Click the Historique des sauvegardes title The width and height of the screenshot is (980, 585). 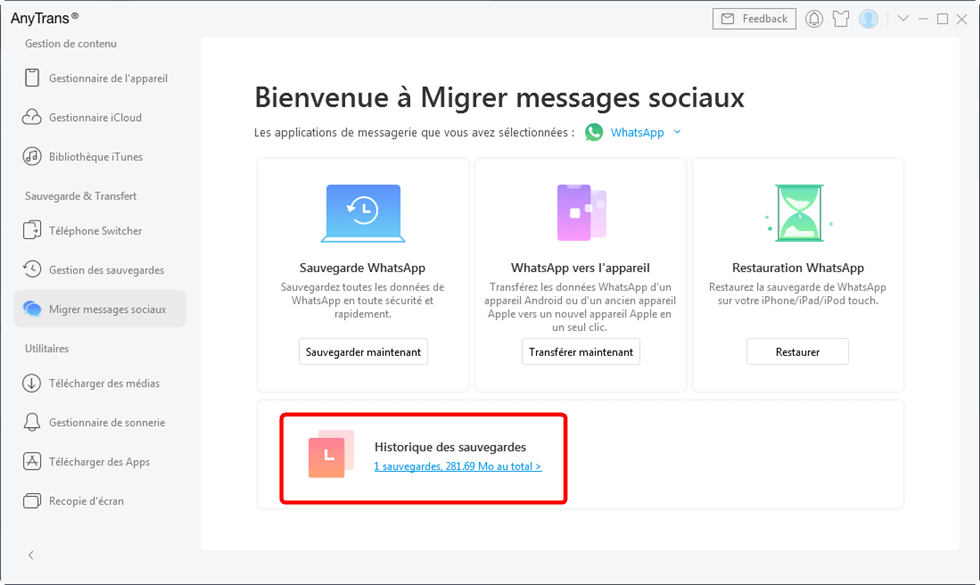[450, 447]
